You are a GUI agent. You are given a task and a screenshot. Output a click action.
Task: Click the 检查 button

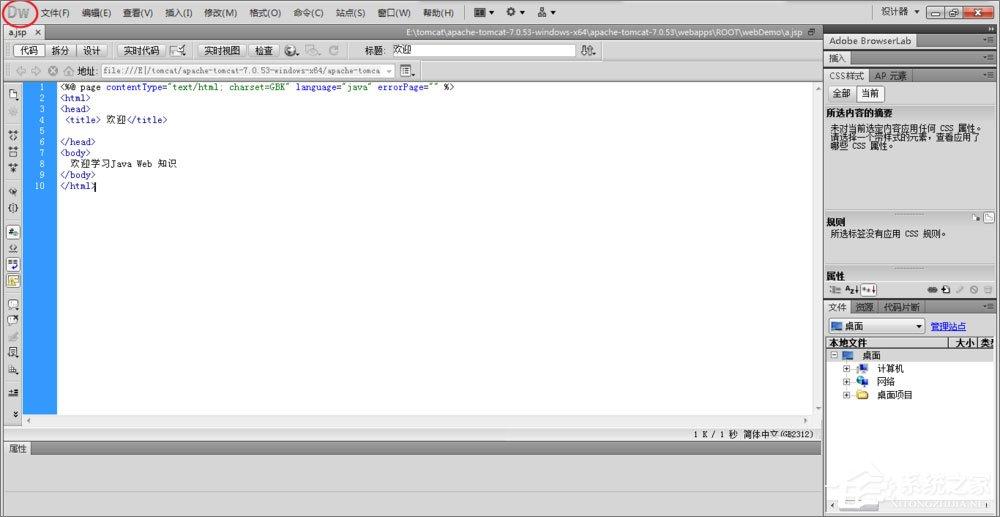point(264,50)
